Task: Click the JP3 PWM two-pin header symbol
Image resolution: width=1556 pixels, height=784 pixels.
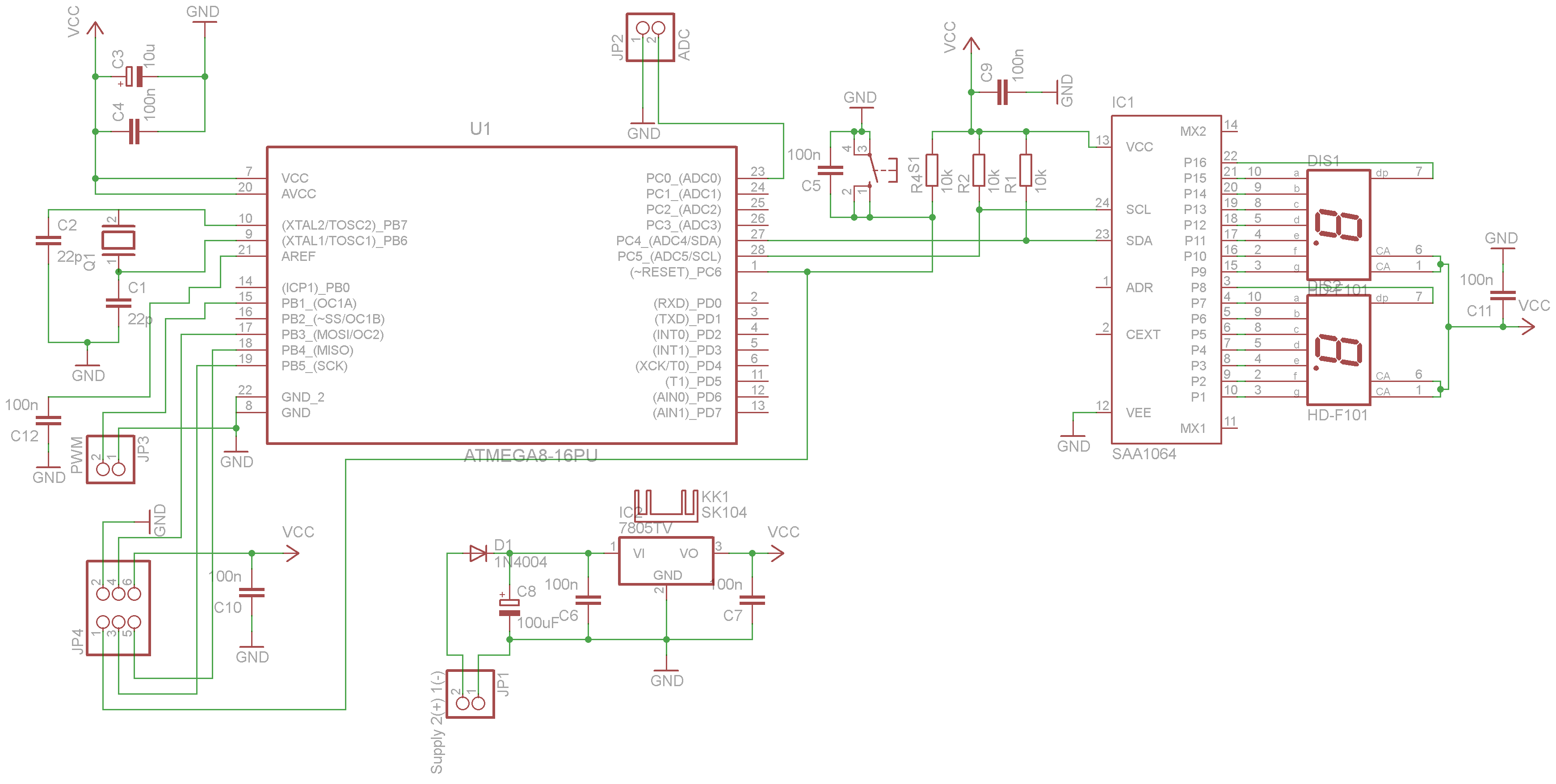Action: pos(110,460)
